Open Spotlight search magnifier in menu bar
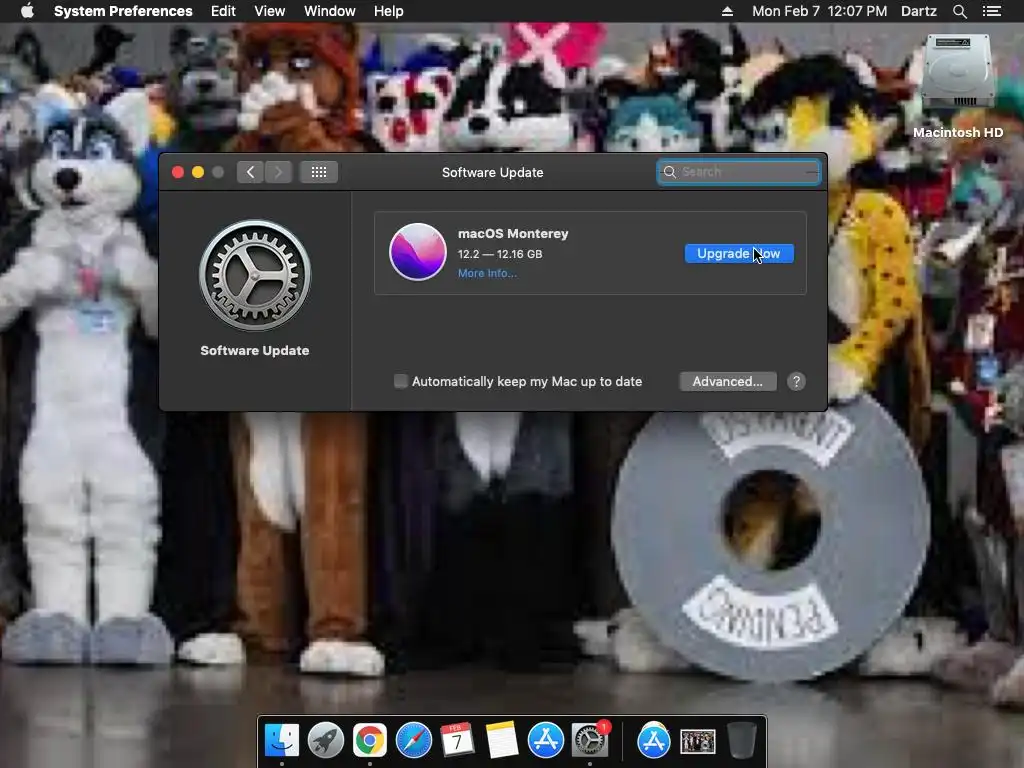The width and height of the screenshot is (1024, 768). pos(959,11)
